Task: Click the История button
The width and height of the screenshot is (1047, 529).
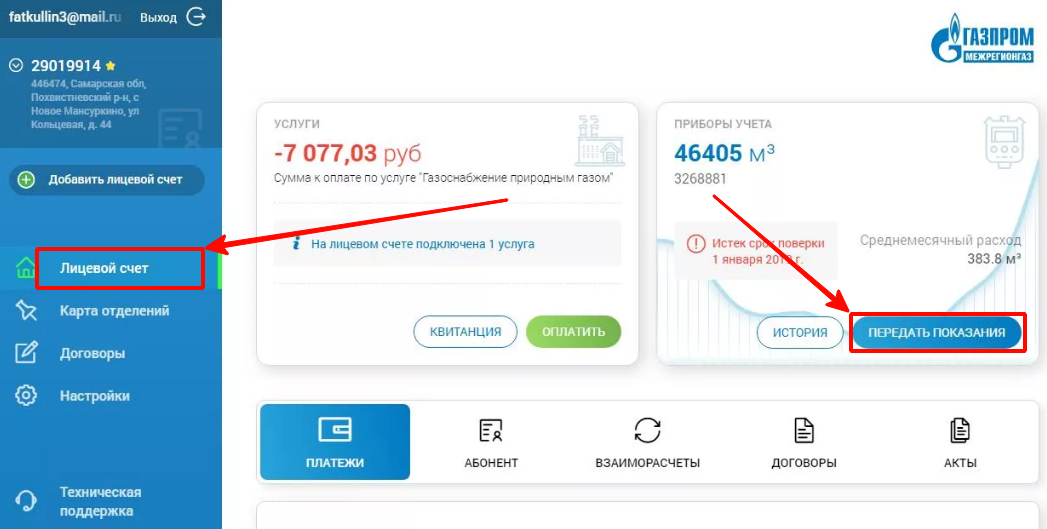Action: point(800,332)
